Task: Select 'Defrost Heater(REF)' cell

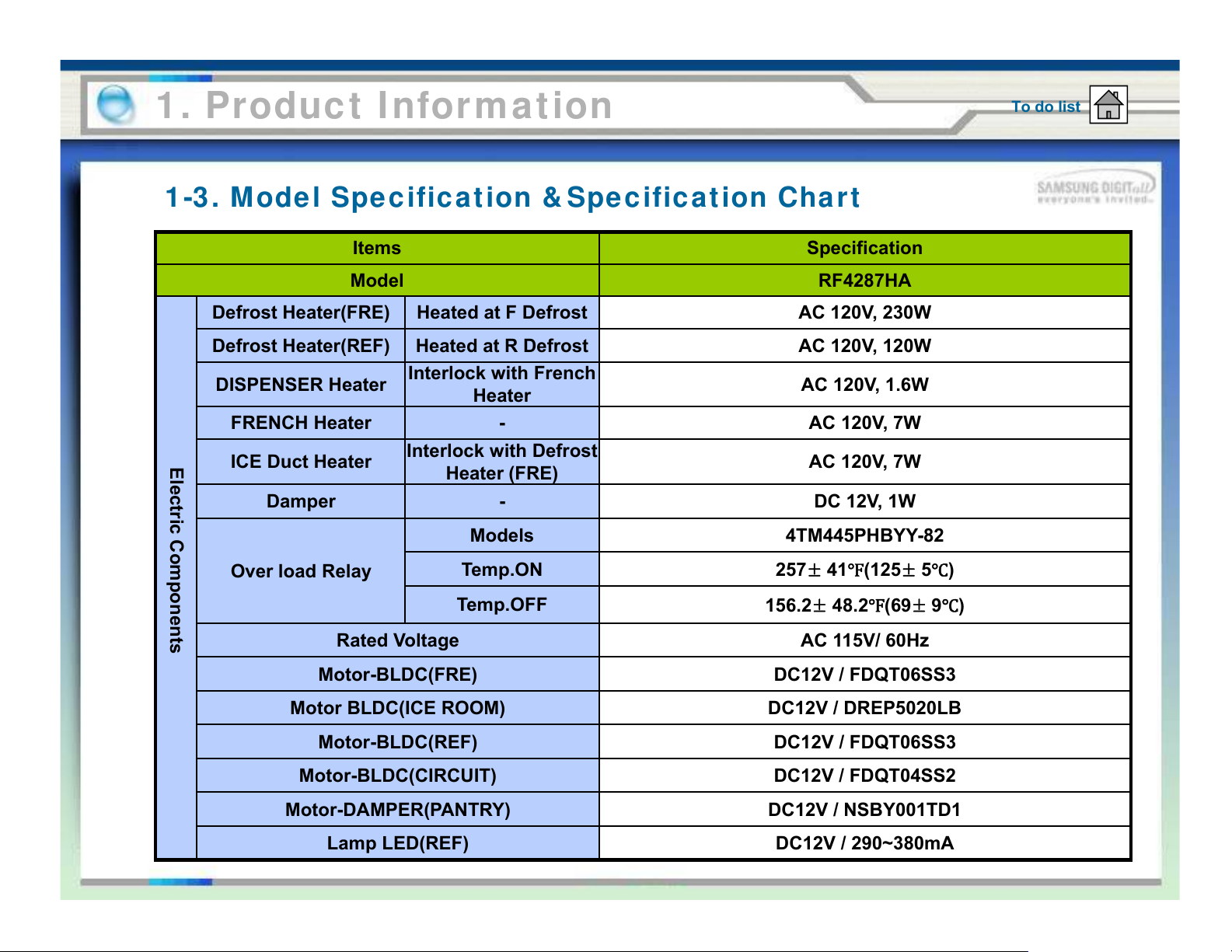Action: coord(301,346)
